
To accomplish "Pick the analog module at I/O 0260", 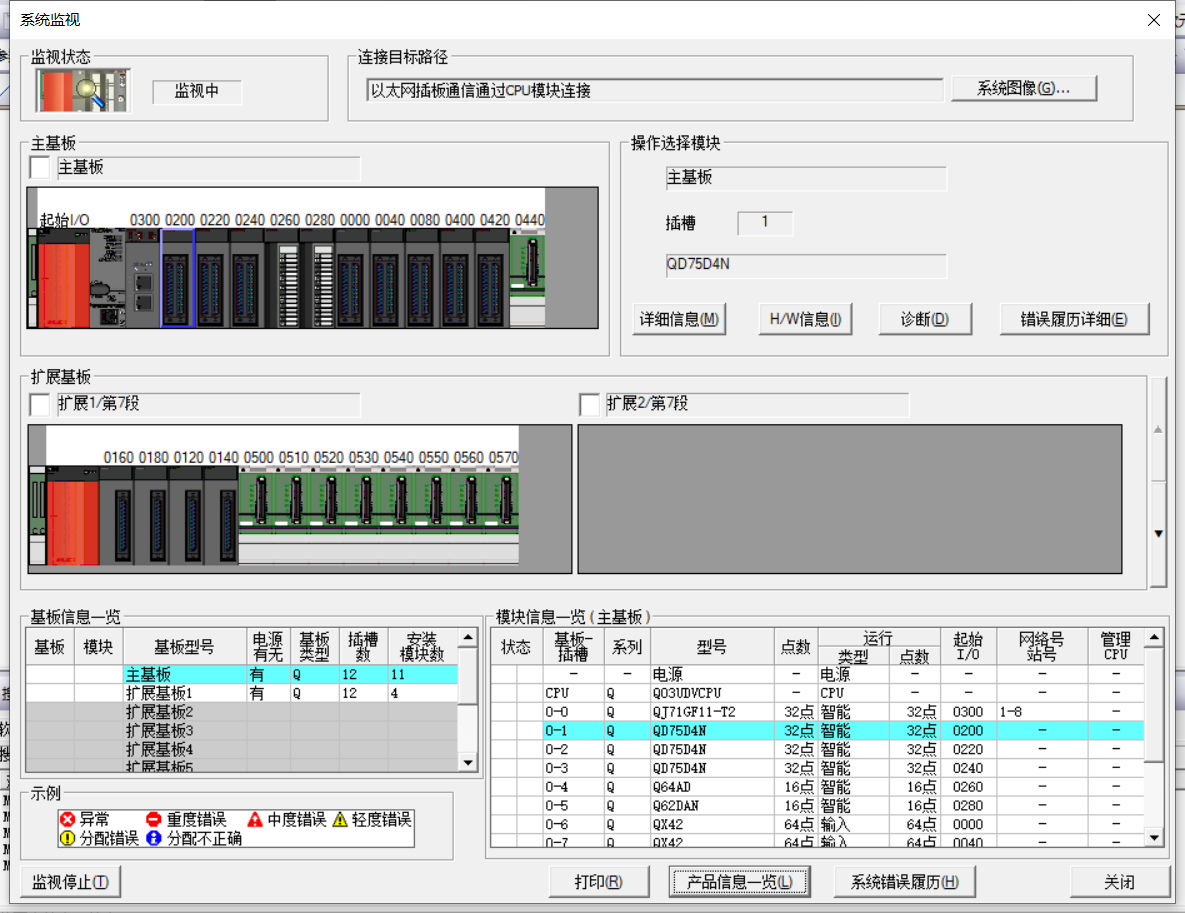I will pyautogui.click(x=282, y=277).
